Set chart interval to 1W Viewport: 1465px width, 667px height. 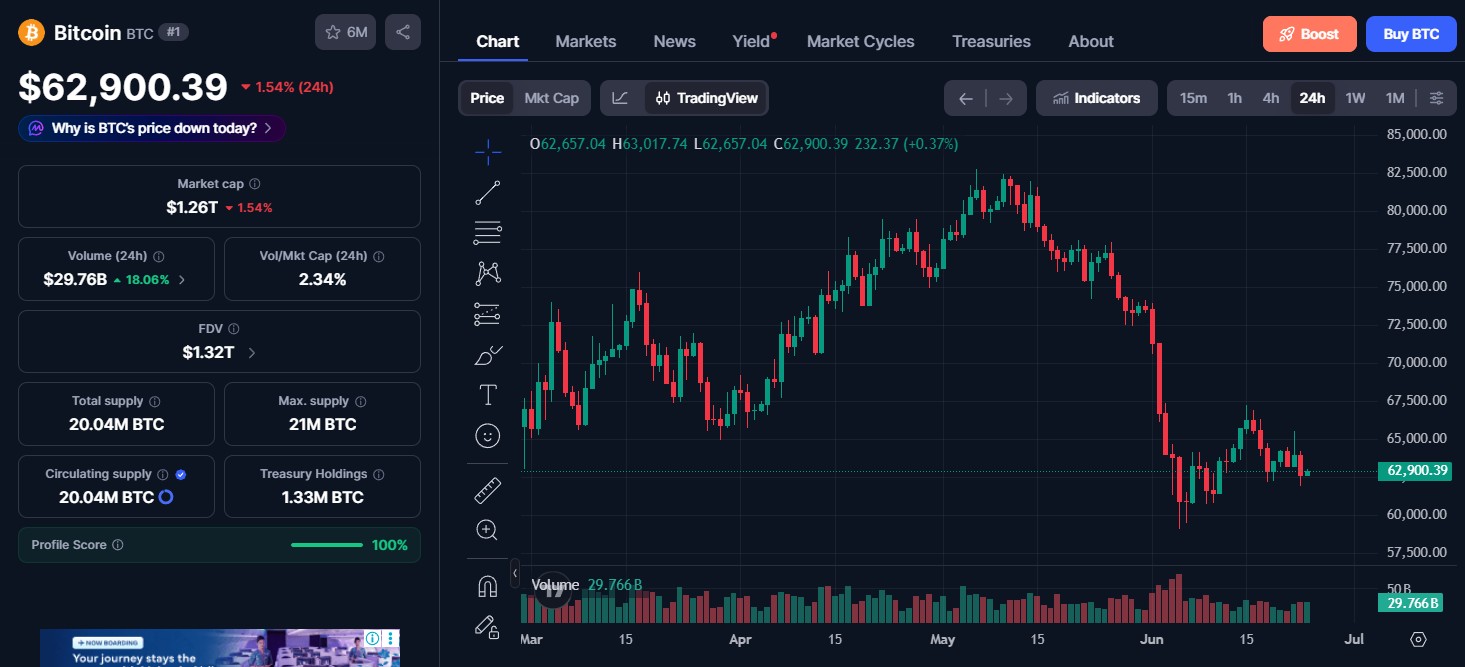click(1355, 98)
